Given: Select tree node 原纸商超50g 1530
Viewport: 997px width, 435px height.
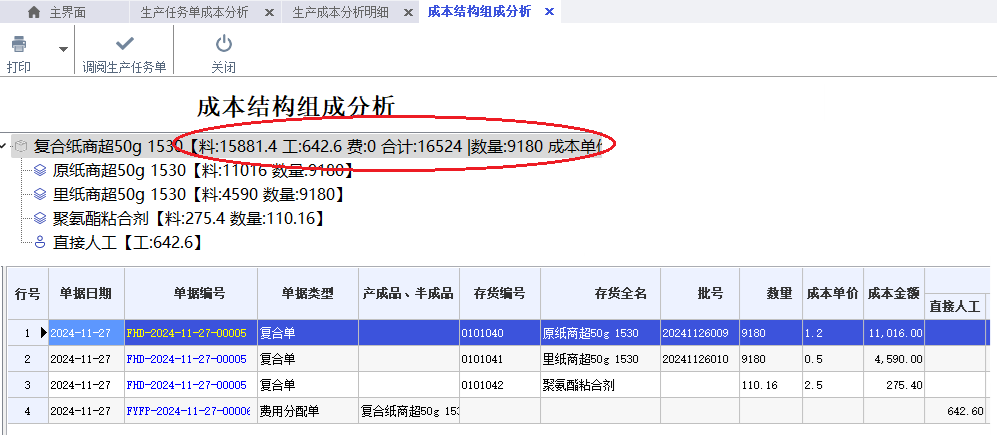Looking at the screenshot, I should (x=202, y=170).
